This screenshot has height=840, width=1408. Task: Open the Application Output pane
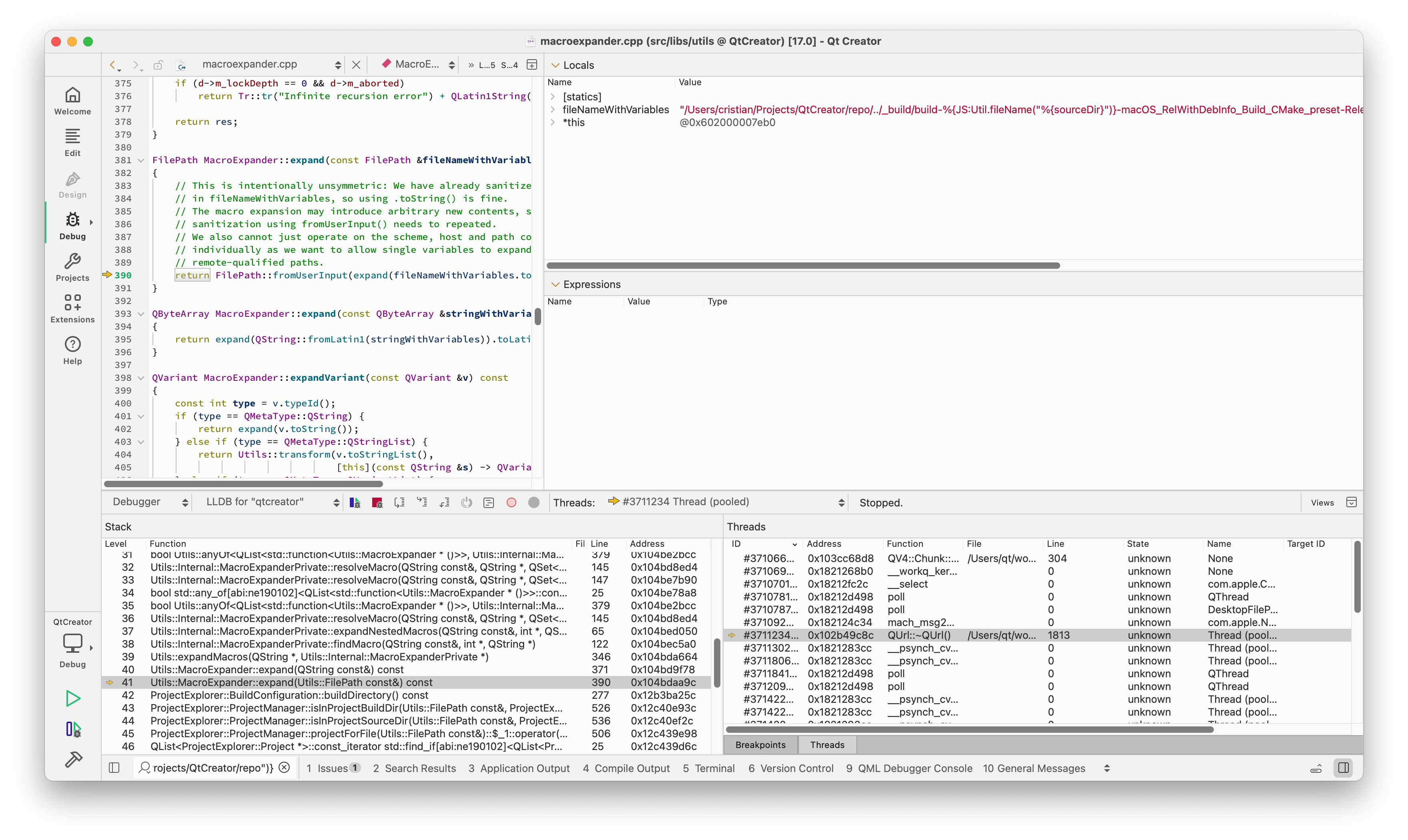pos(519,769)
